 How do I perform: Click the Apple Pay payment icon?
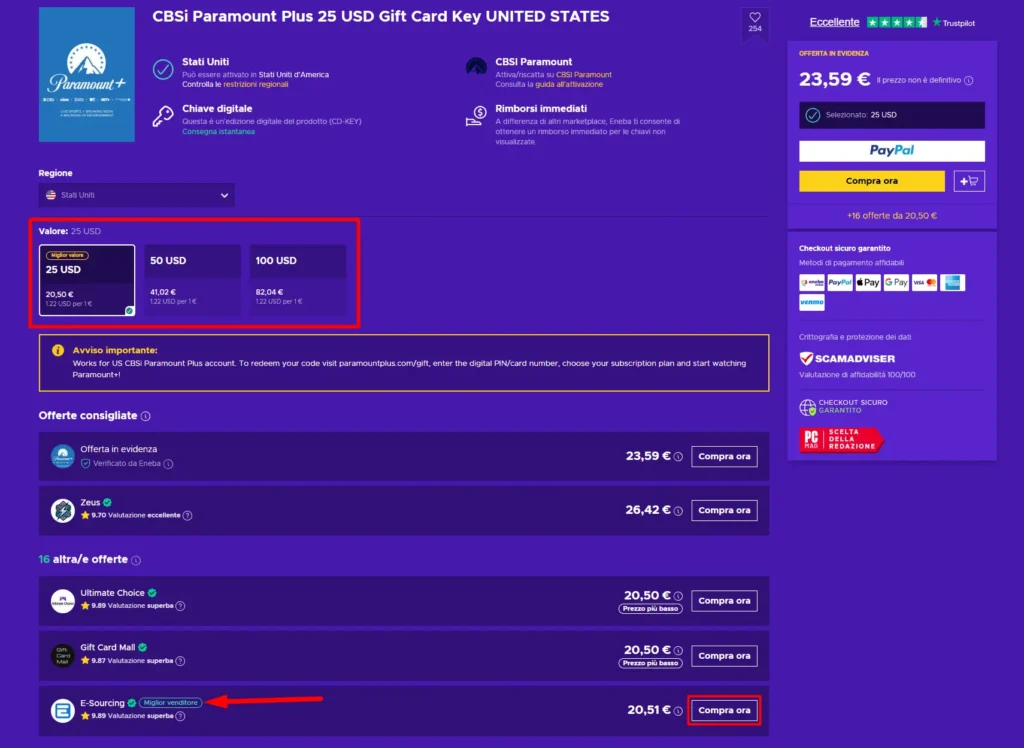click(868, 282)
